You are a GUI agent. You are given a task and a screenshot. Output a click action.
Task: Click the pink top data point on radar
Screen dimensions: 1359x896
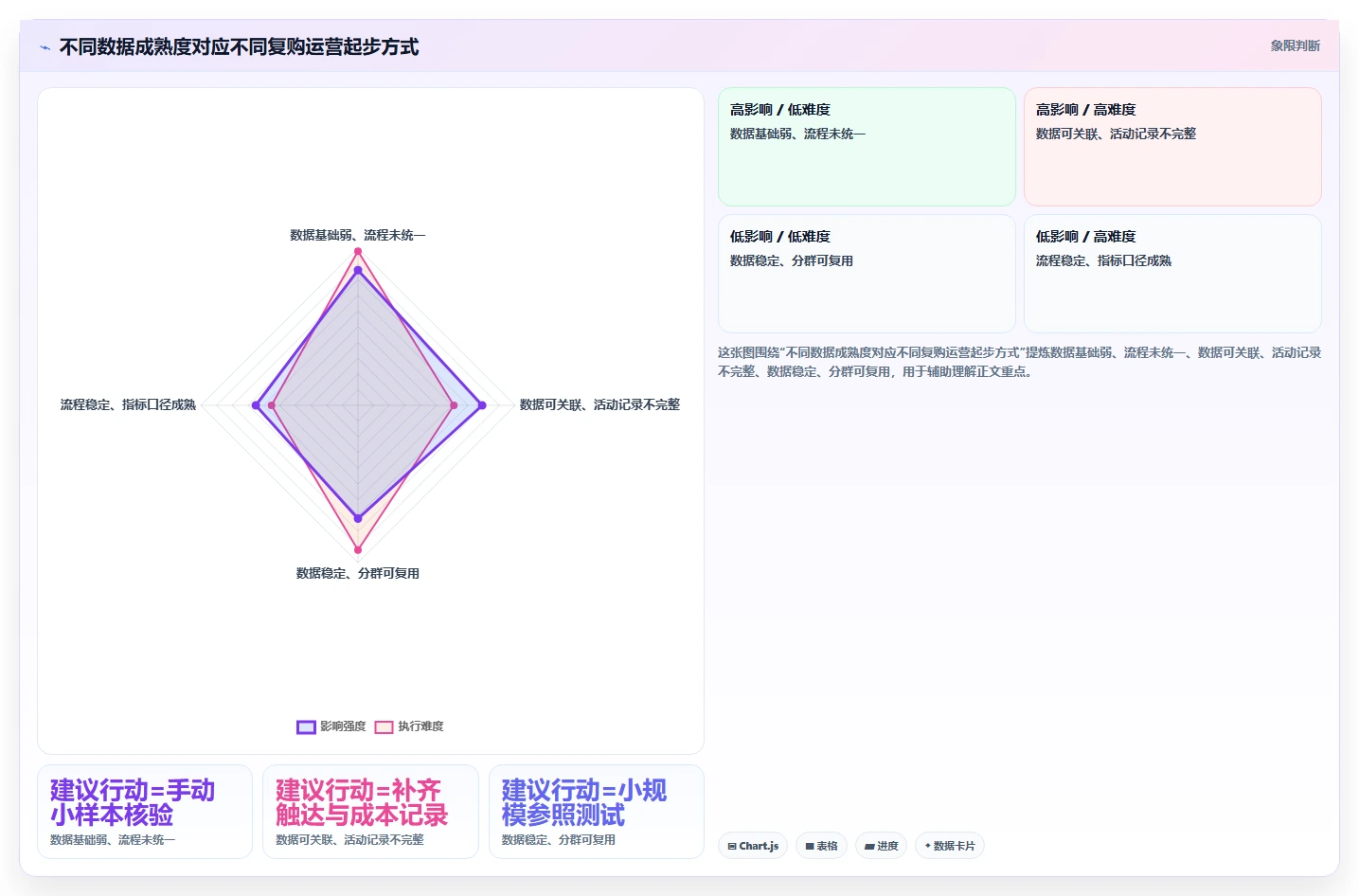358,251
